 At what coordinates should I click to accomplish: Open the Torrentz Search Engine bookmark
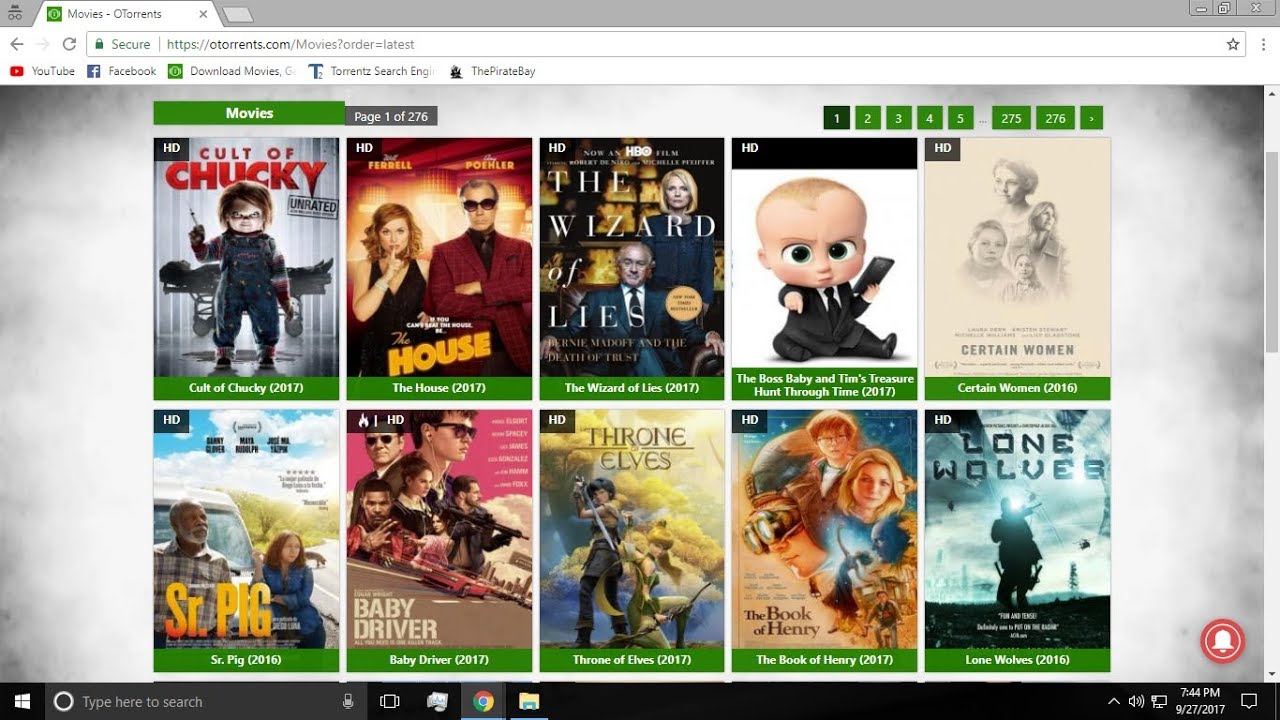[x=372, y=71]
